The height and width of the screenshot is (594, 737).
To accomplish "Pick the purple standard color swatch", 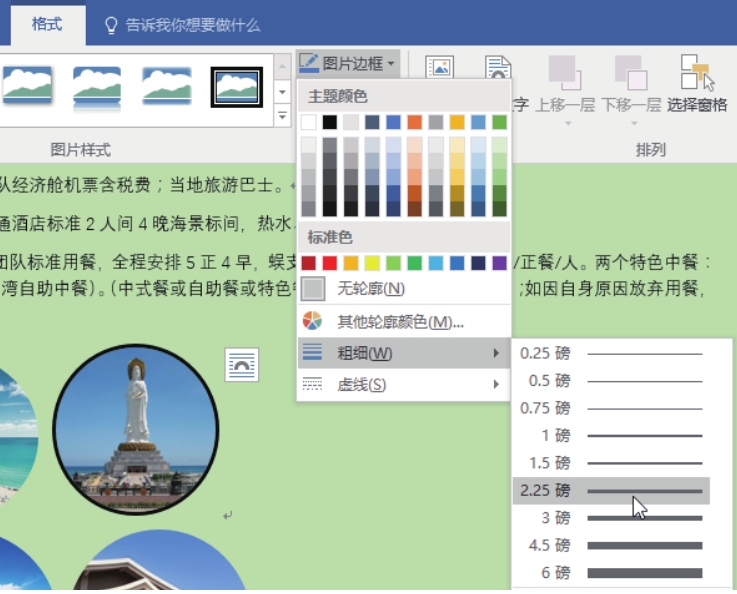I will (500, 263).
